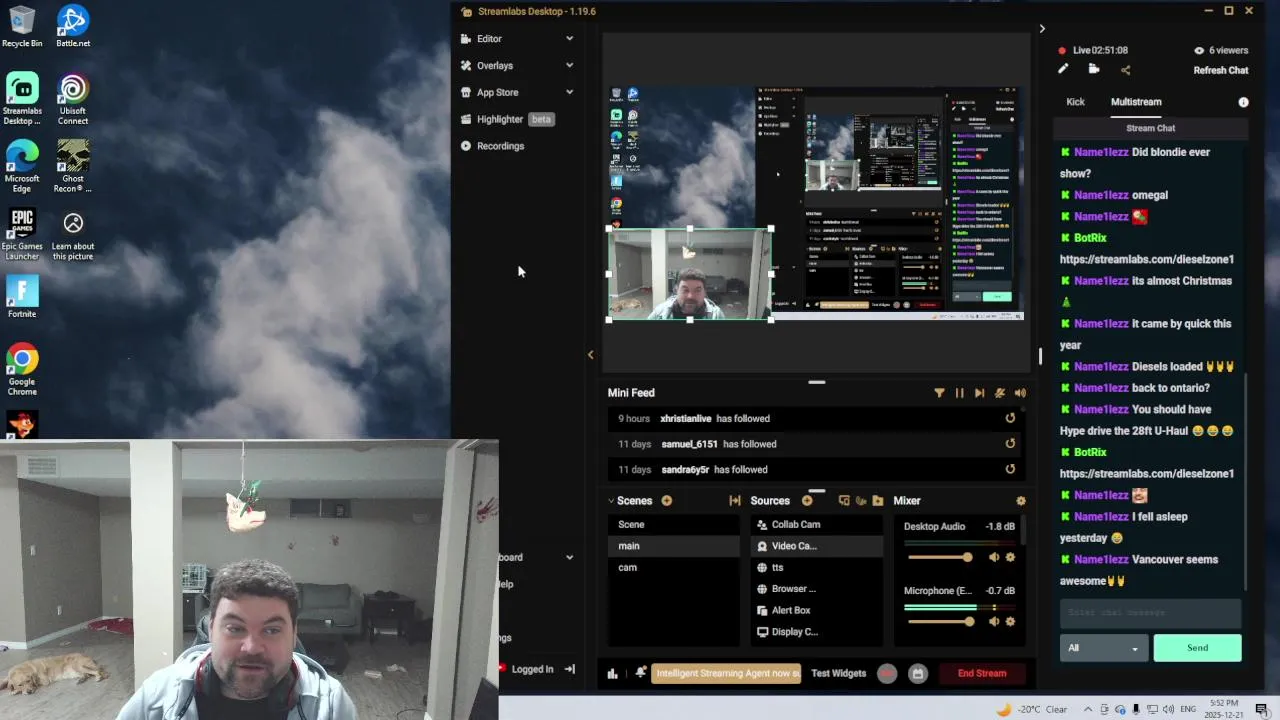1280x720 pixels.
Task: Click Test Widgets
Action: point(838,673)
